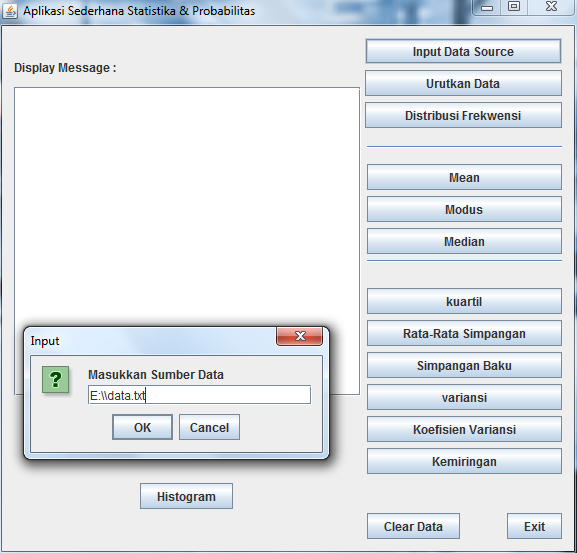Minimize the main application window

[x=487, y=7]
